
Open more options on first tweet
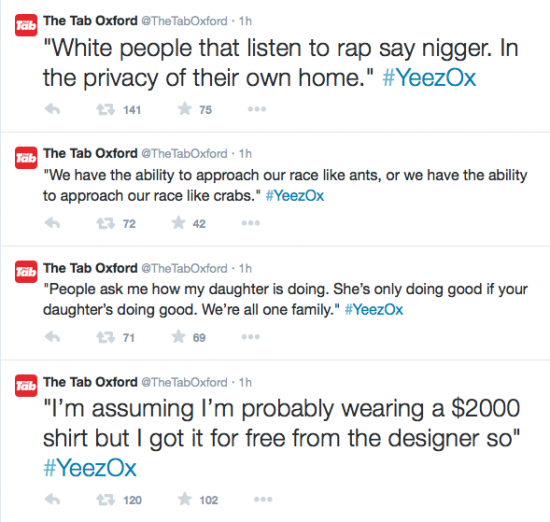(x=257, y=109)
